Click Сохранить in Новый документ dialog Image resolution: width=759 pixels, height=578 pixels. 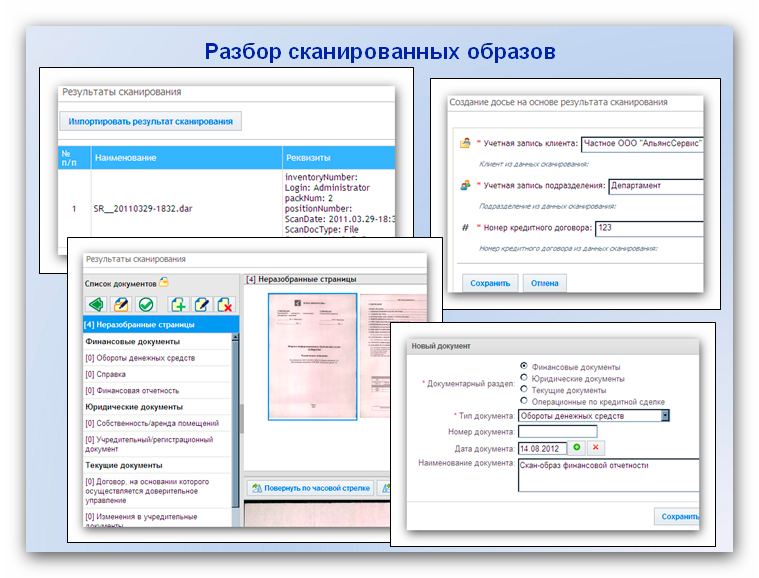point(678,517)
